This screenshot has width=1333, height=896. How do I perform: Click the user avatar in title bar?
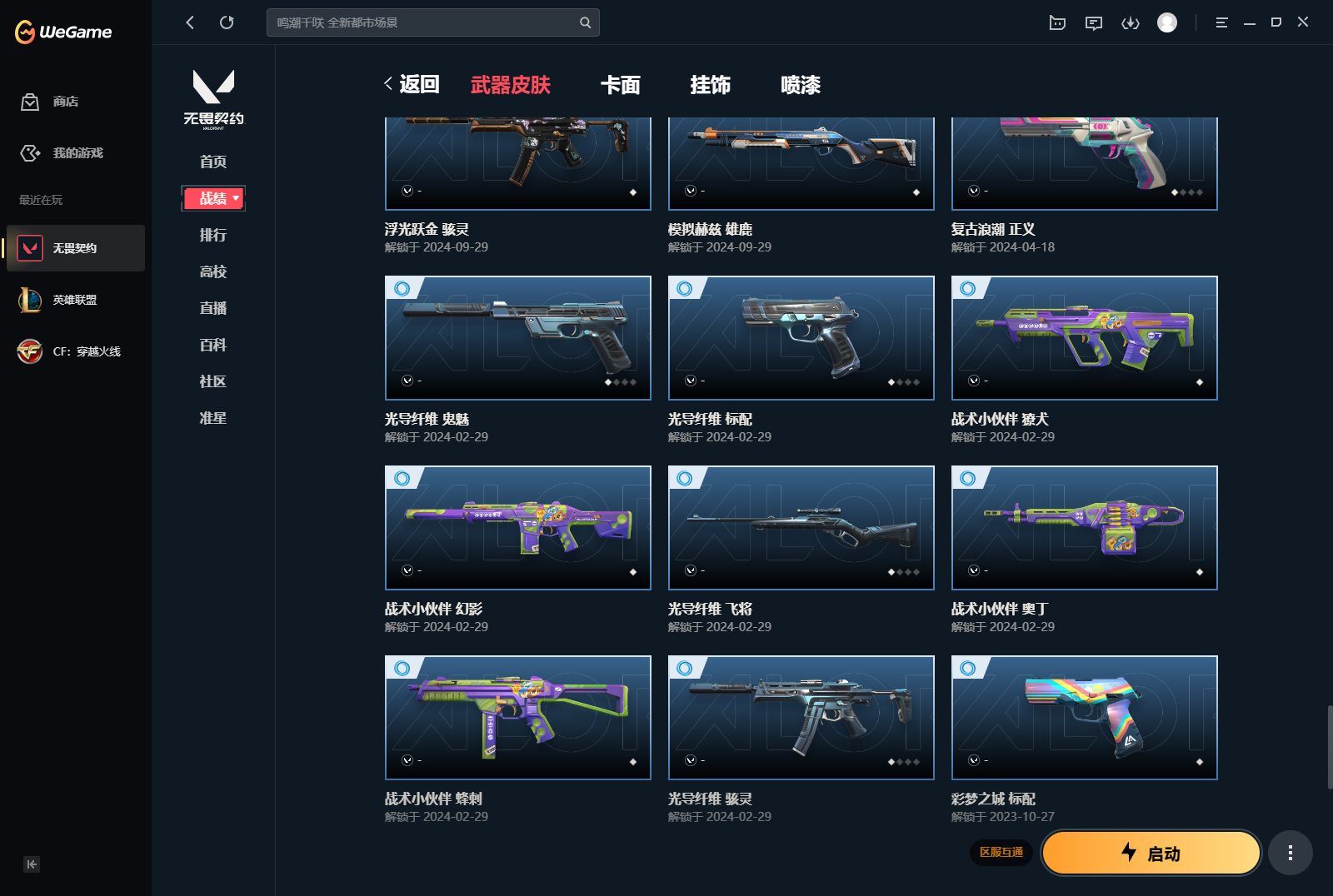(1167, 22)
